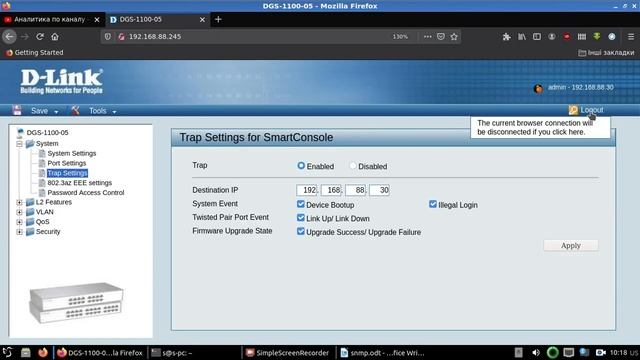Open file manager from taskbar
The image size is (640, 360).
pos(25,352)
